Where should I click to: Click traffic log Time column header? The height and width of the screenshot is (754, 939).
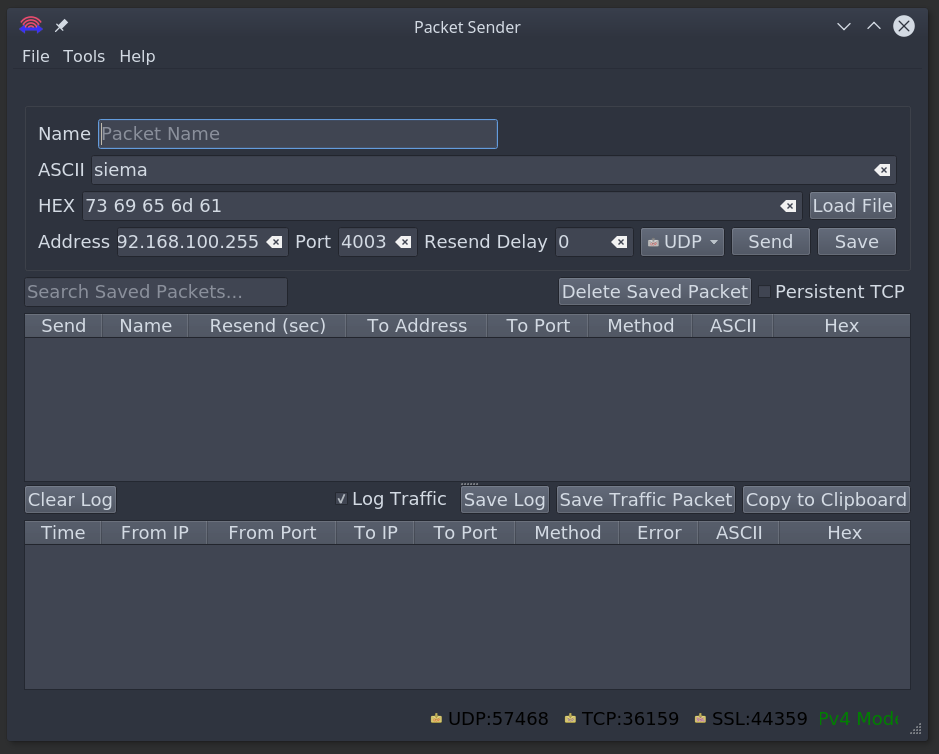63,533
